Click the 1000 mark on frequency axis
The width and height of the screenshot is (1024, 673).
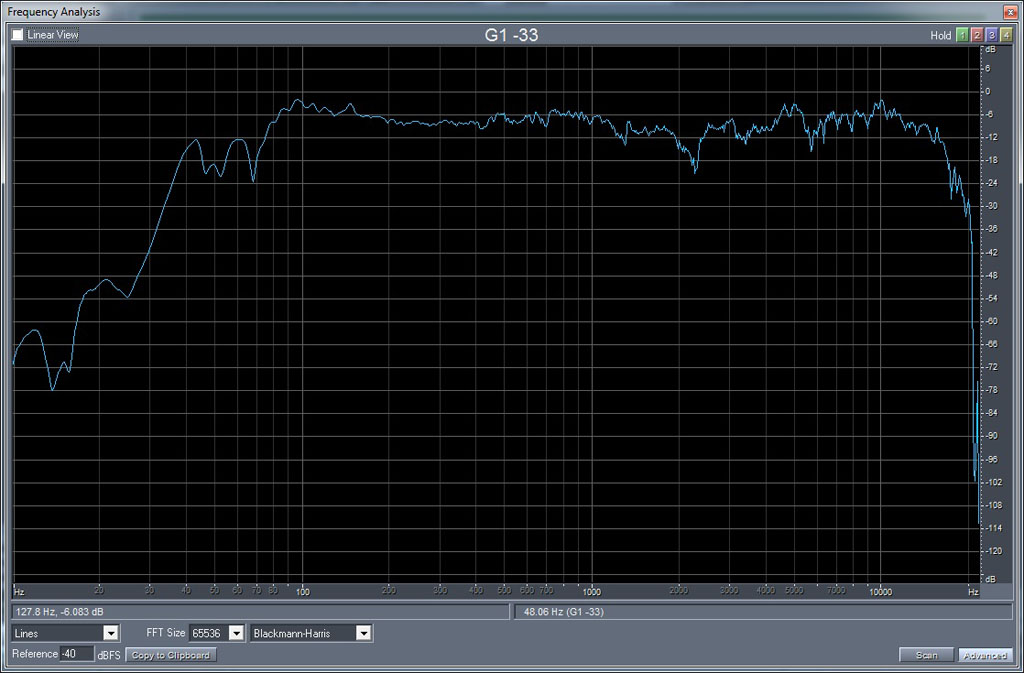(592, 591)
